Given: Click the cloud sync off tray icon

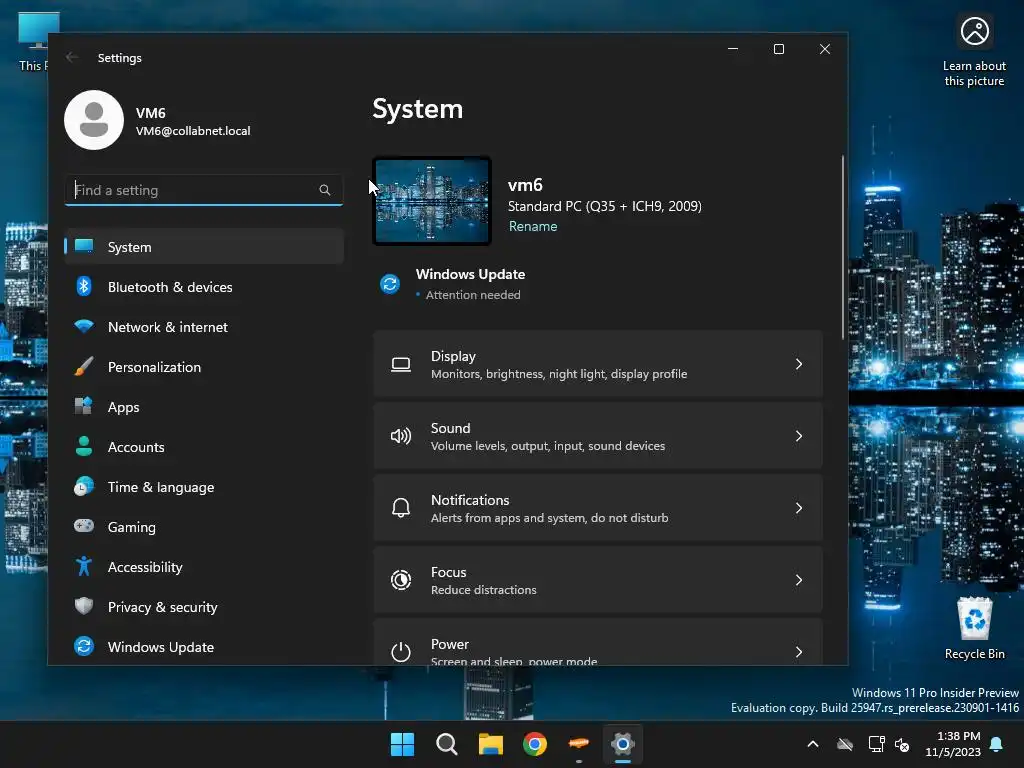Looking at the screenshot, I should (x=845, y=744).
